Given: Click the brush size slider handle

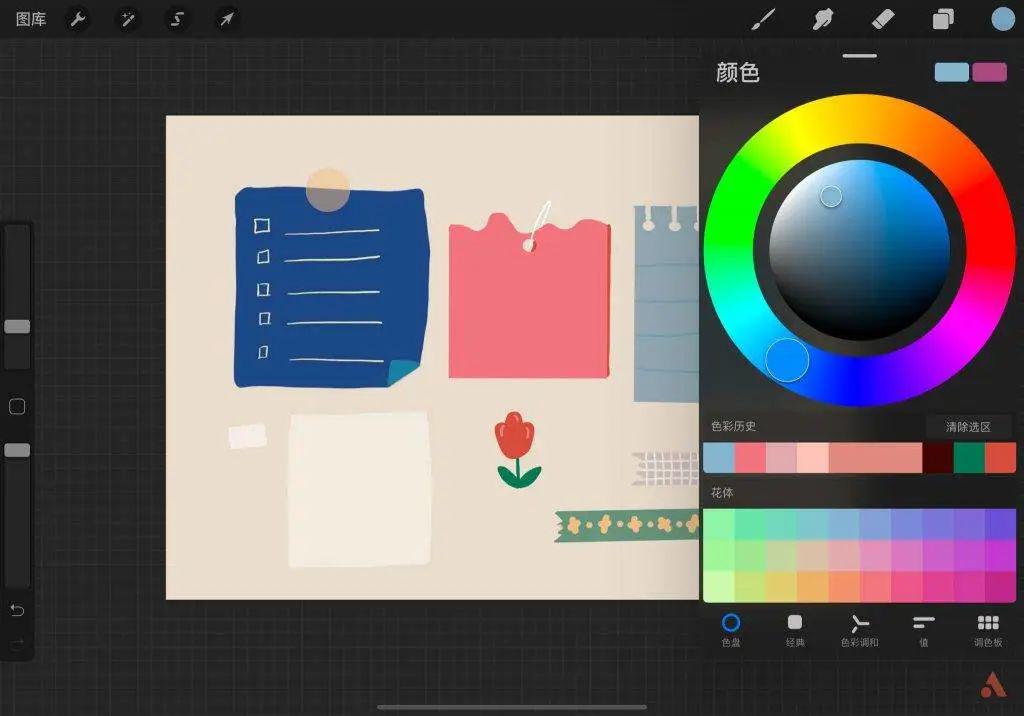Looking at the screenshot, I should click(x=17, y=327).
